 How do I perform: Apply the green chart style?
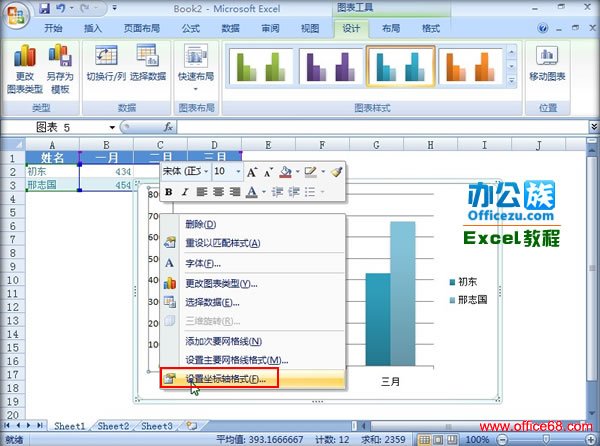click(261, 67)
